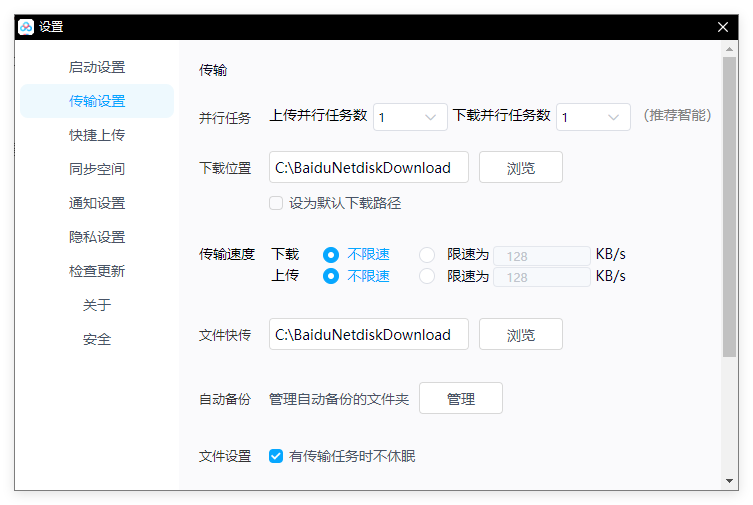This screenshot has height=505, width=753.
Task: Click the 管理自动备份的文件夹 label
Action: [x=339, y=399]
